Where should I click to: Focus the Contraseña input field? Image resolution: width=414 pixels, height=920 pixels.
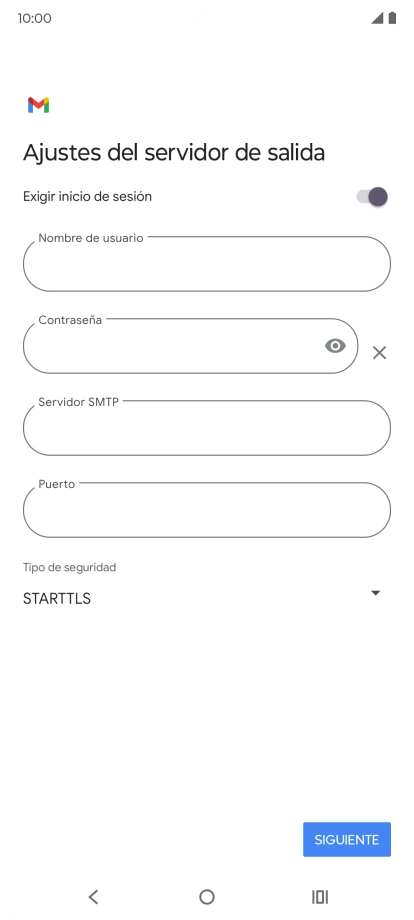(x=191, y=346)
